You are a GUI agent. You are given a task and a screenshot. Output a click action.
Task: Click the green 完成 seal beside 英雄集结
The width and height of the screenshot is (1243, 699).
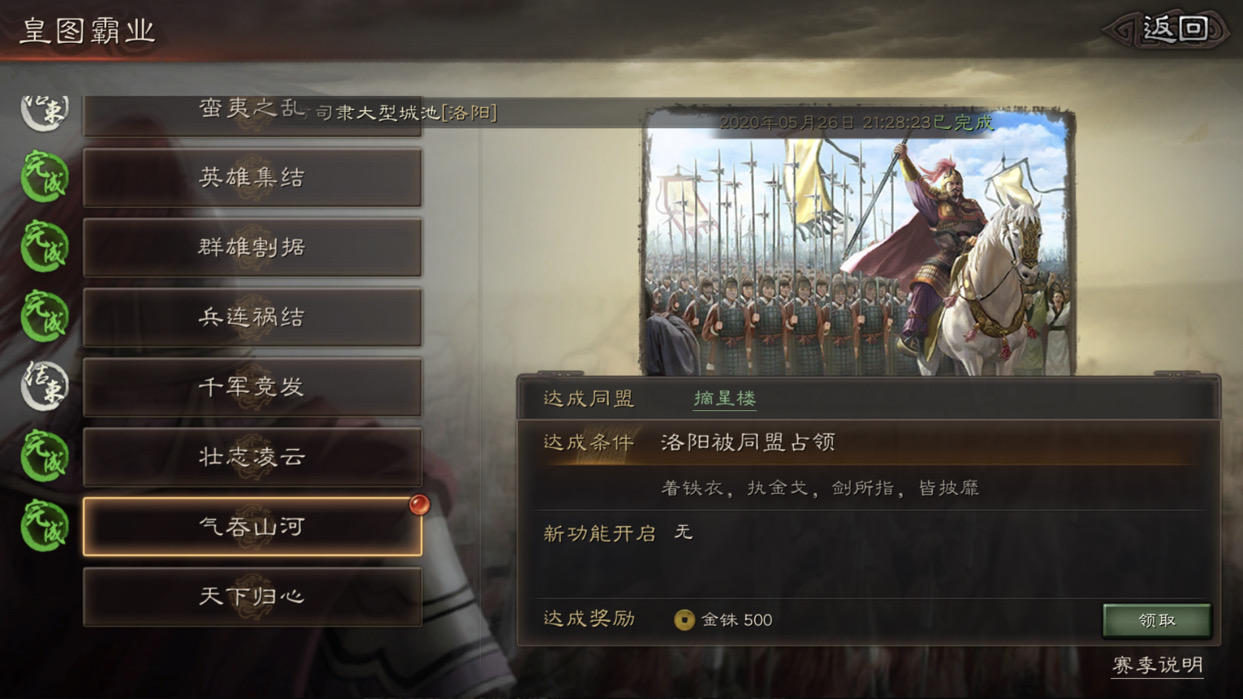point(45,178)
